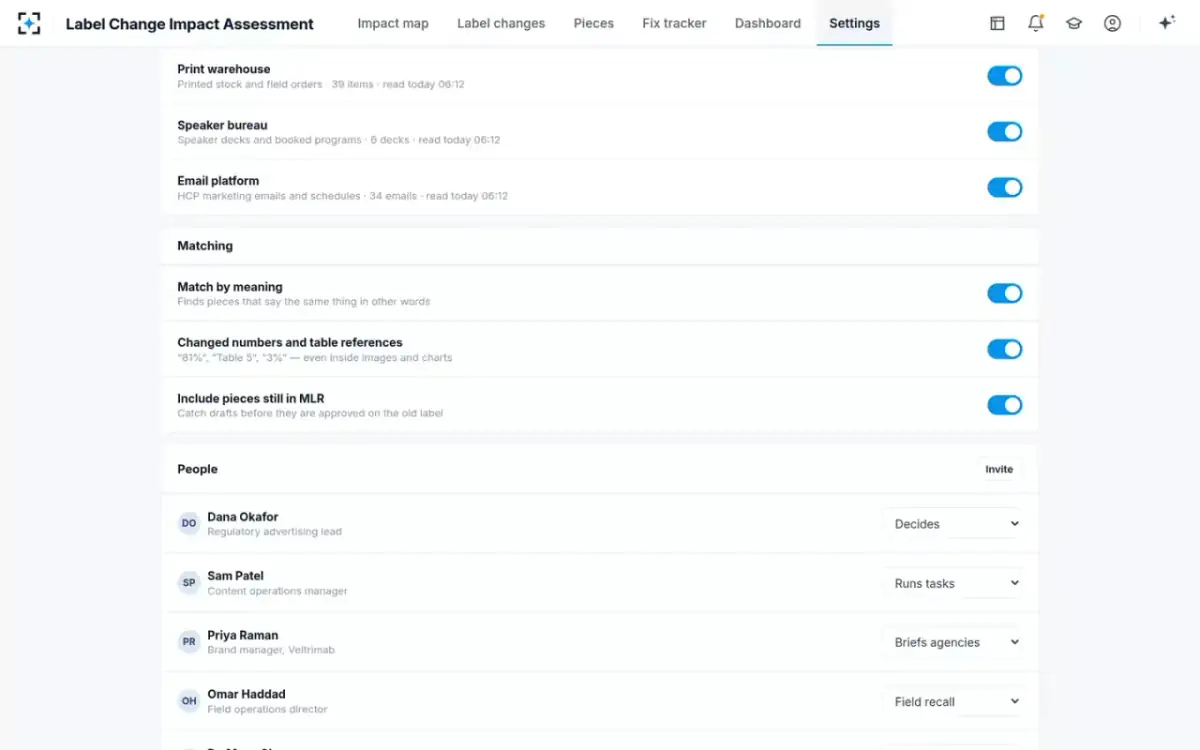This screenshot has width=1200, height=750.
Task: Open the sparkle AI assistant icon
Action: click(1166, 23)
